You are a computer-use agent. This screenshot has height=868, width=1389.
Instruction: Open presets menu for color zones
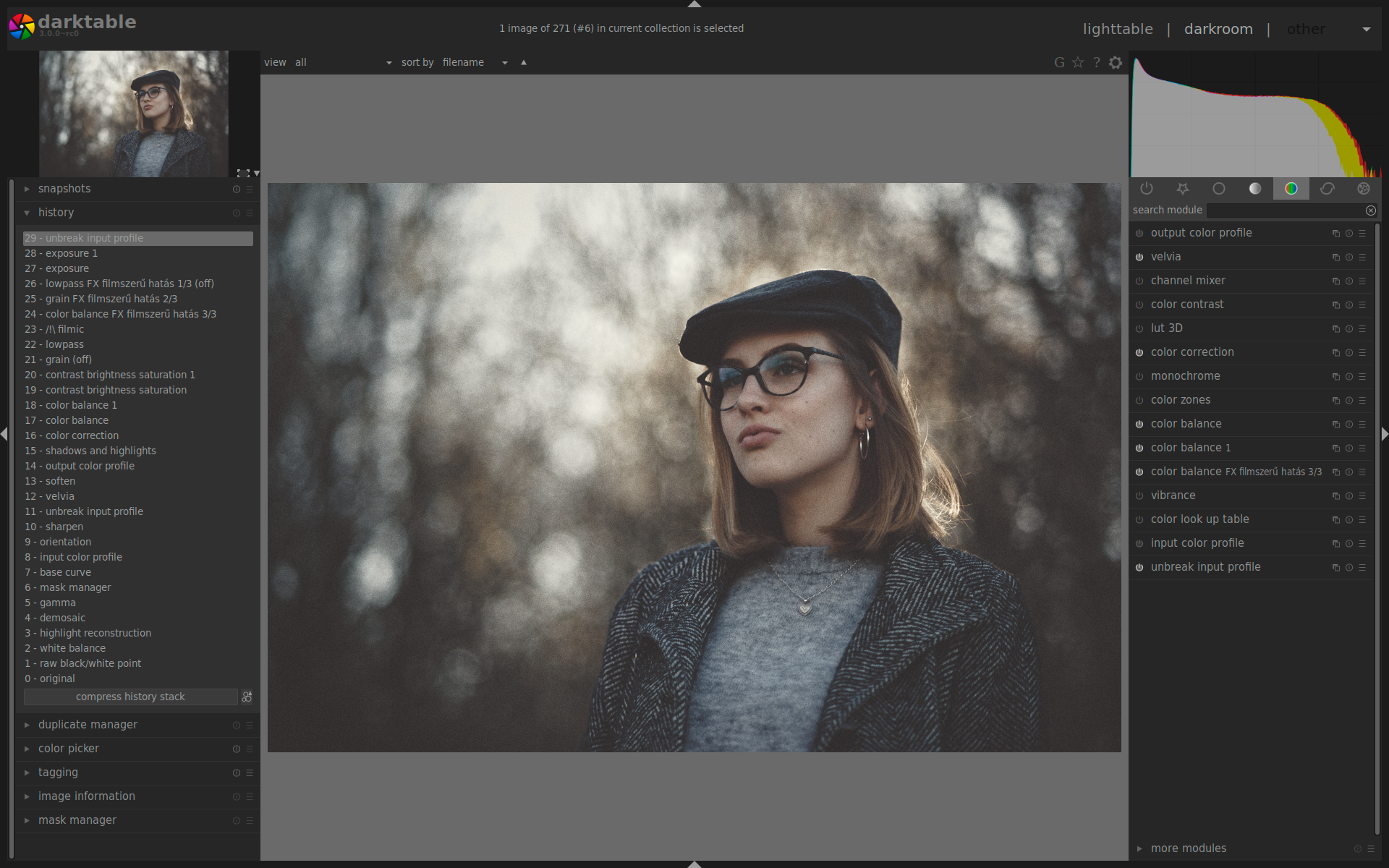(1362, 401)
